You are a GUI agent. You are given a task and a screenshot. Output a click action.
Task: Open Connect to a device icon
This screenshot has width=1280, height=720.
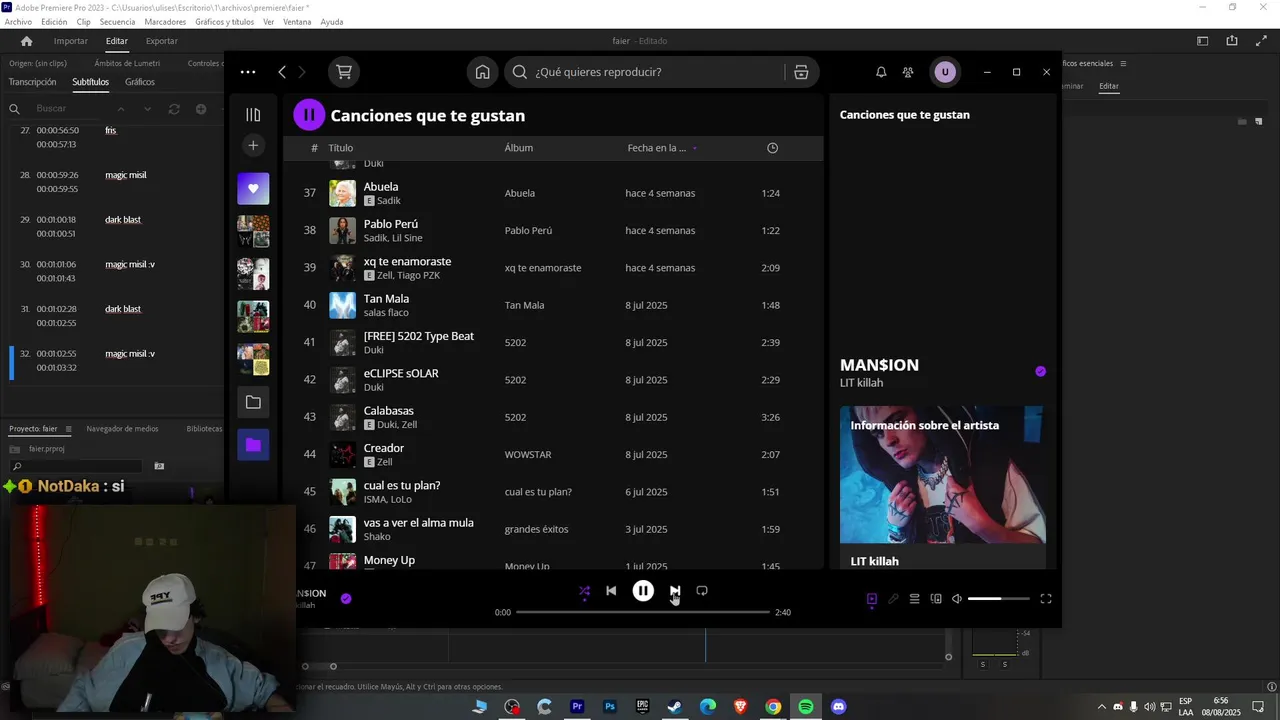click(x=936, y=599)
